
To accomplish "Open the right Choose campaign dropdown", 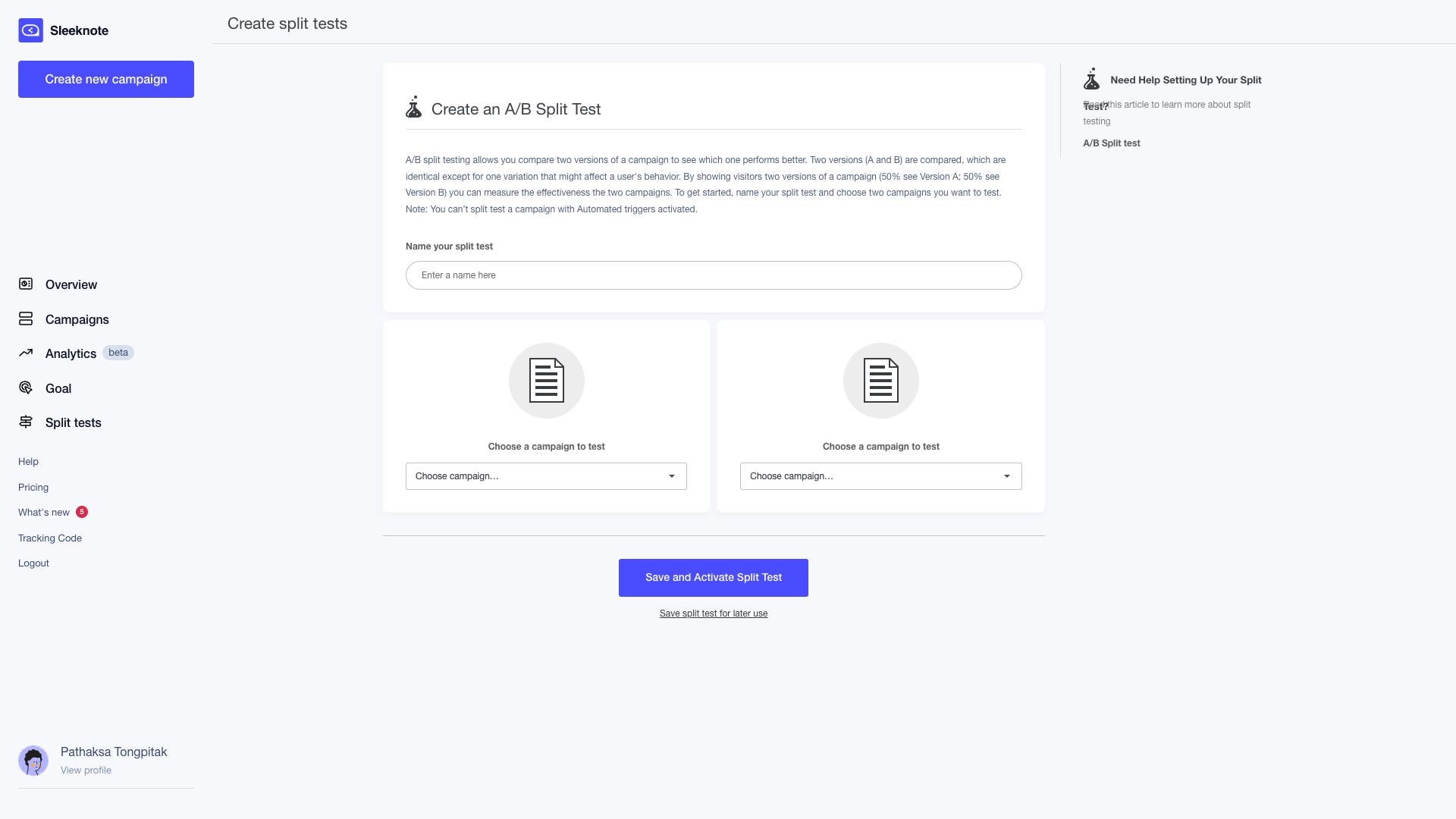I will click(x=880, y=476).
